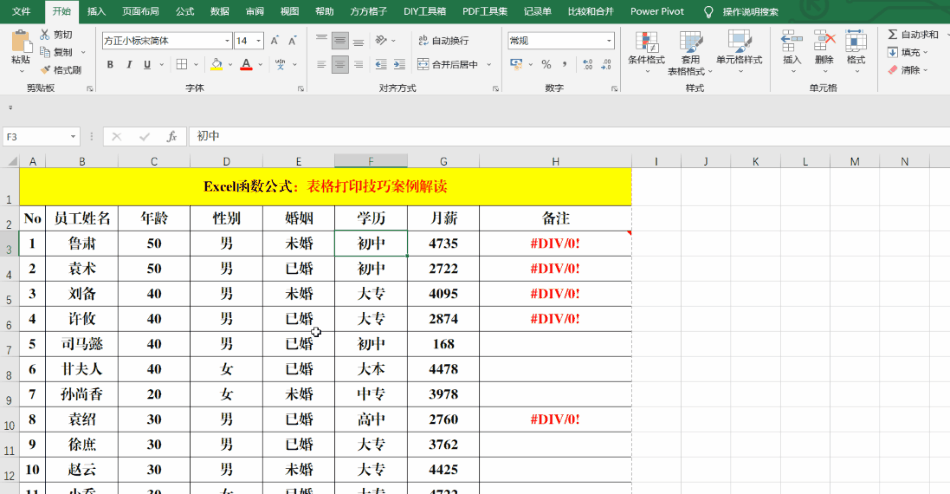Click the formula bar showing 初中
Viewport: 950px width, 494px height.
(570, 137)
